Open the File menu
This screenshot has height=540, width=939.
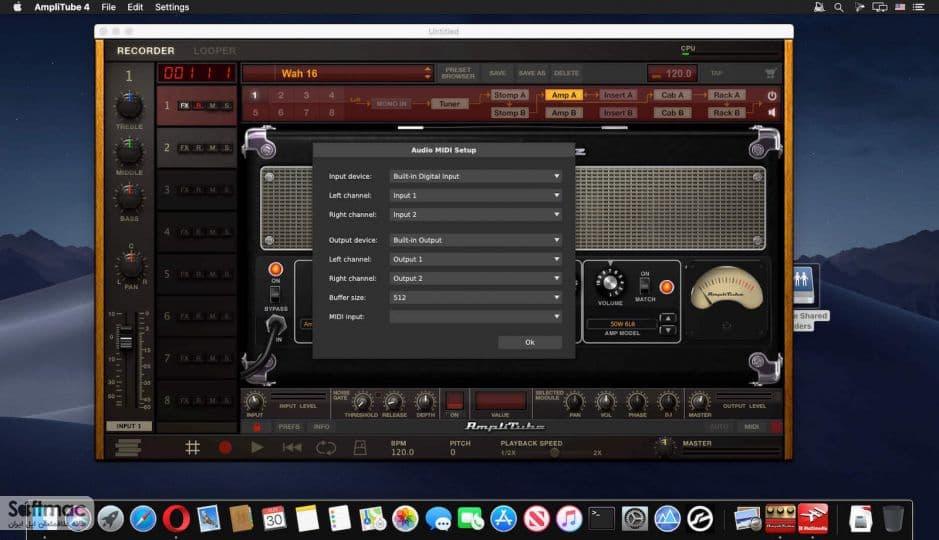[108, 7]
